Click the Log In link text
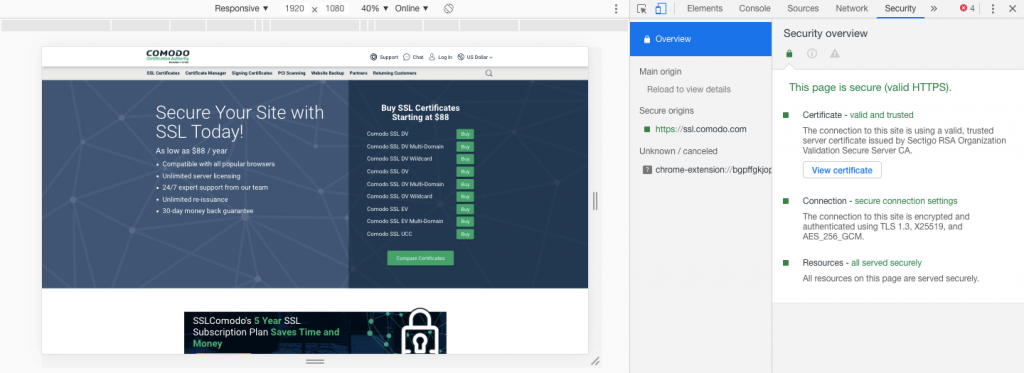The image size is (1024, 373). tap(445, 57)
